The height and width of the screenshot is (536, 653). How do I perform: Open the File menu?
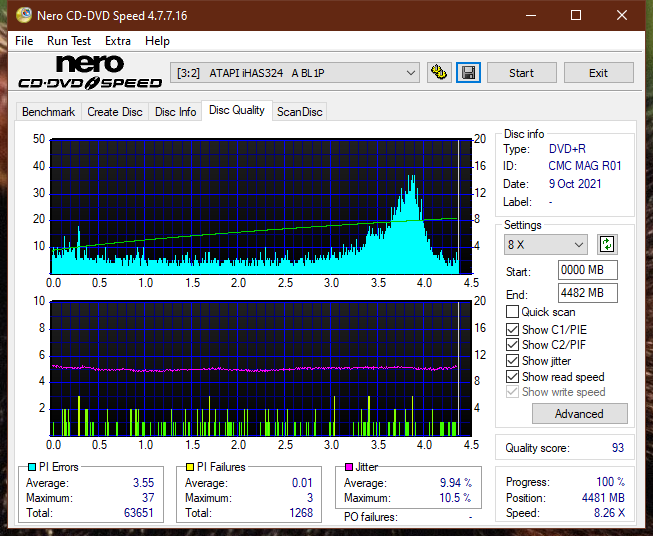pos(24,41)
